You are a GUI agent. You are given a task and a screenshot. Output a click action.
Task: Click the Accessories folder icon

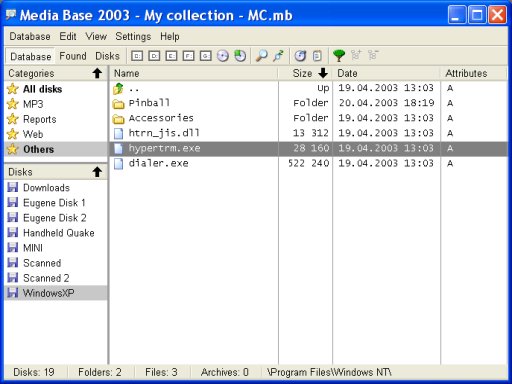coord(118,119)
